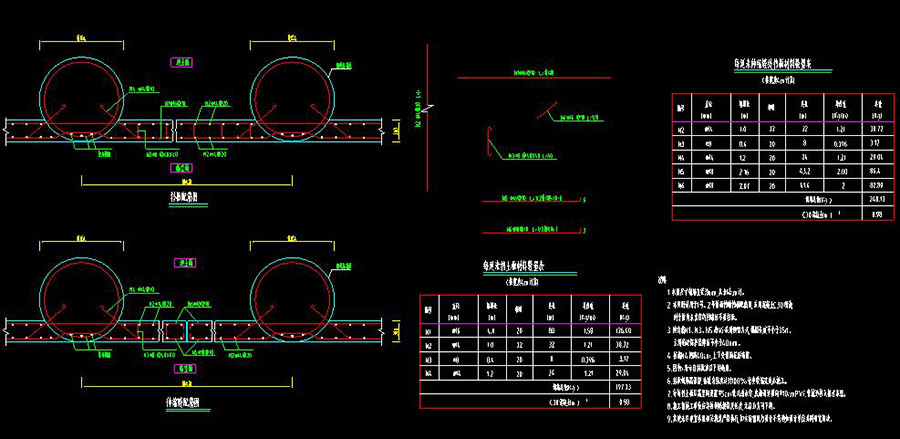Click note line 9 in the notes block
Image resolution: width=900 pixels, height=439 pixels.
pos(749,419)
